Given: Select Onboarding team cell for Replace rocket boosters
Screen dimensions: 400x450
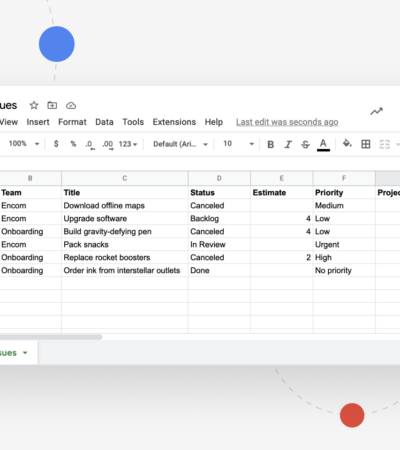Looking at the screenshot, I should 30,257.
